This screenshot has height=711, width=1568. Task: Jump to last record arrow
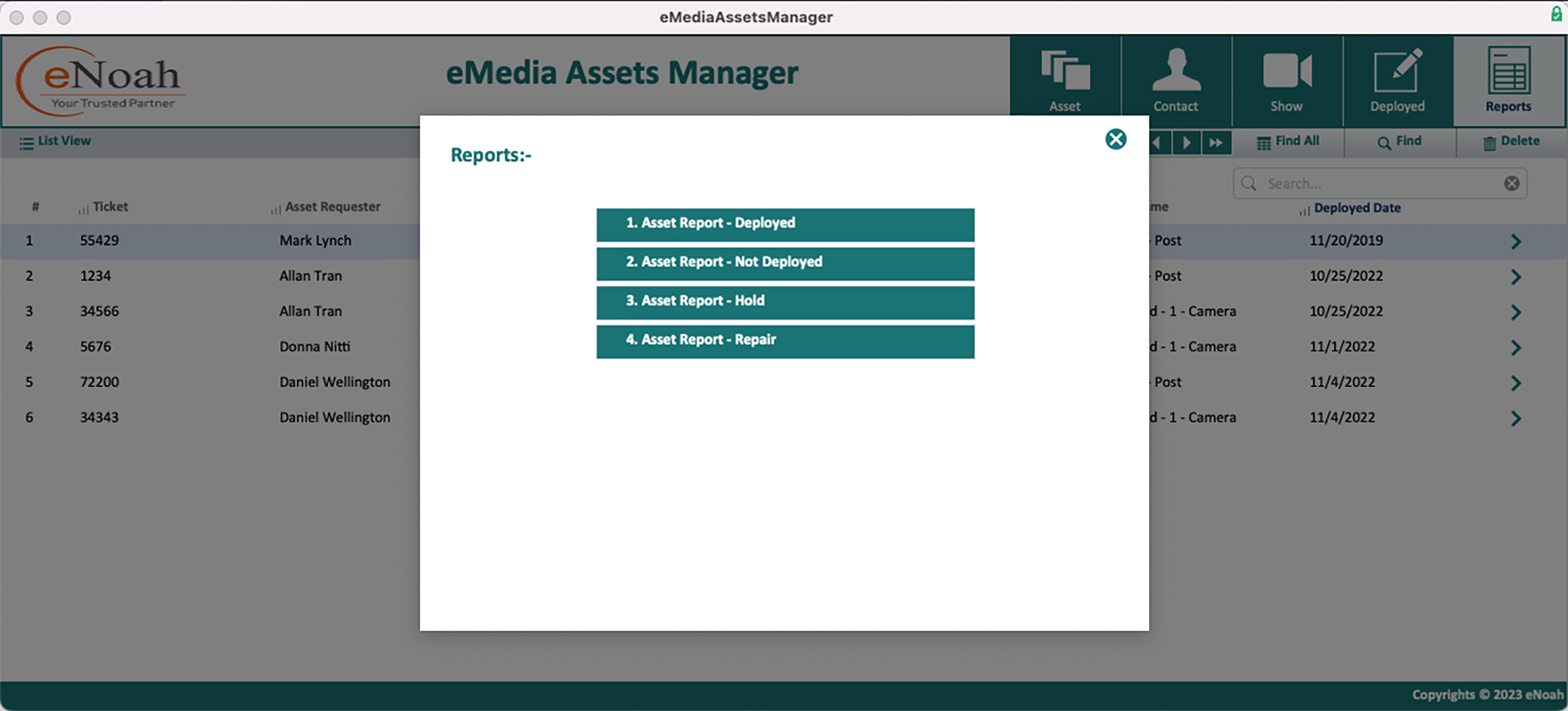1216,142
